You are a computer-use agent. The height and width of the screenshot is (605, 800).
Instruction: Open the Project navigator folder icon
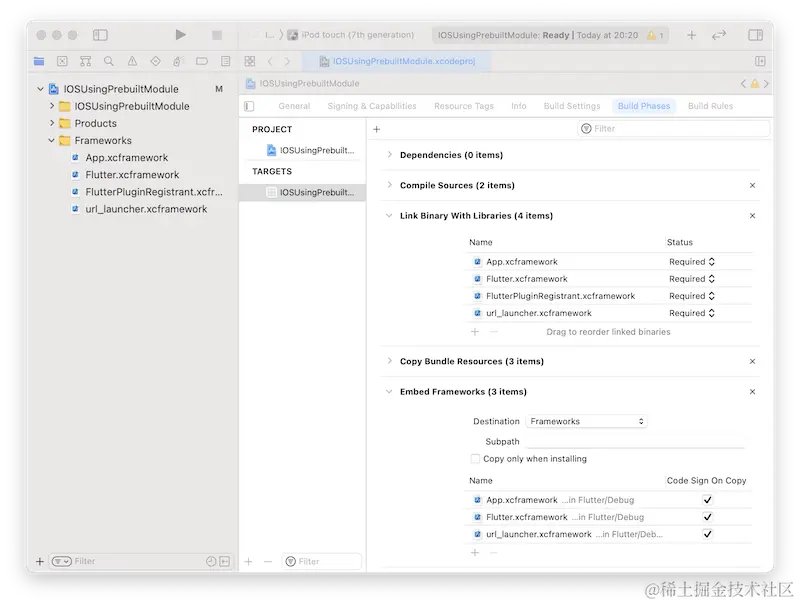click(x=39, y=61)
